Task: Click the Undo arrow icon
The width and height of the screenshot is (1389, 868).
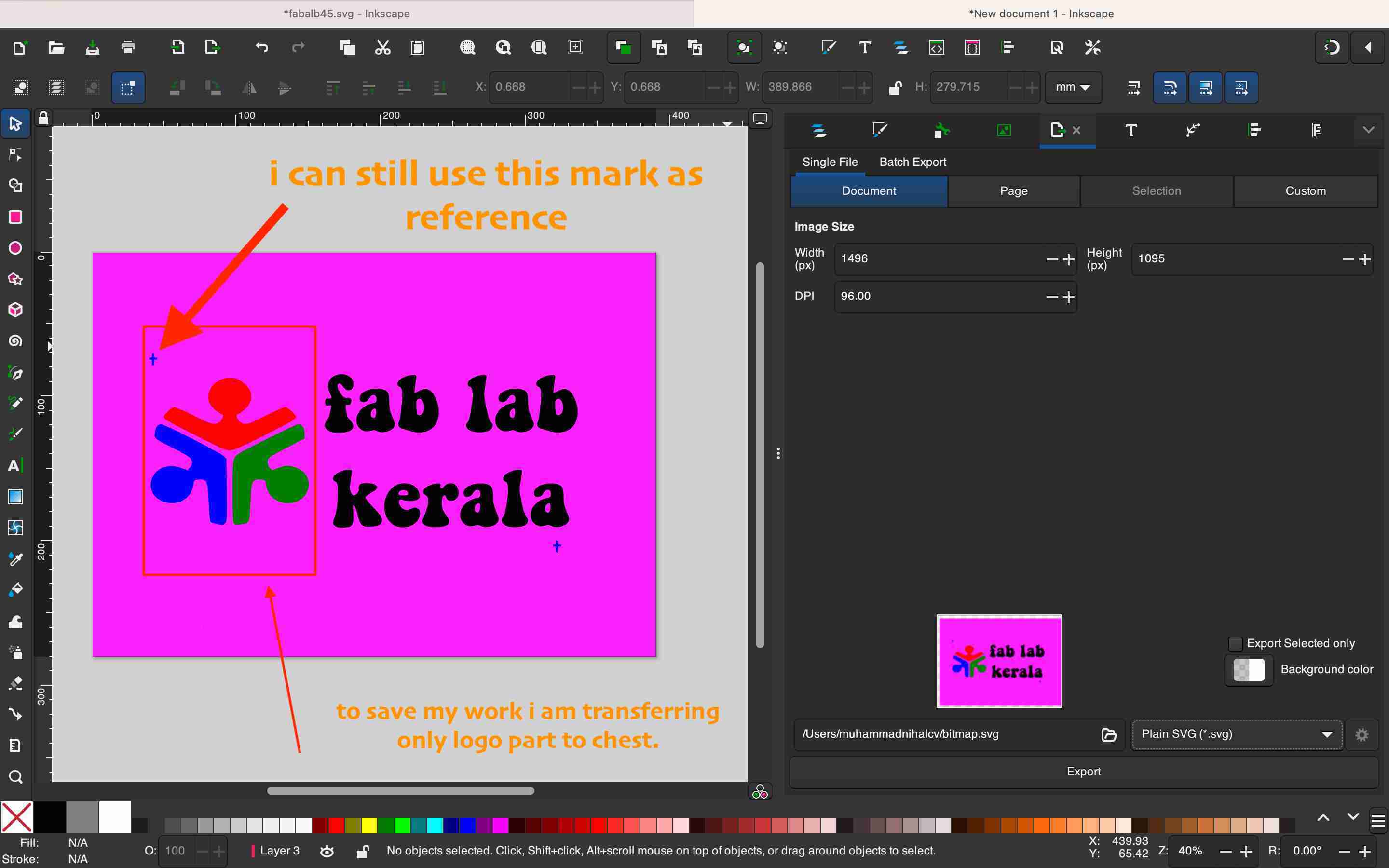Action: tap(262, 48)
